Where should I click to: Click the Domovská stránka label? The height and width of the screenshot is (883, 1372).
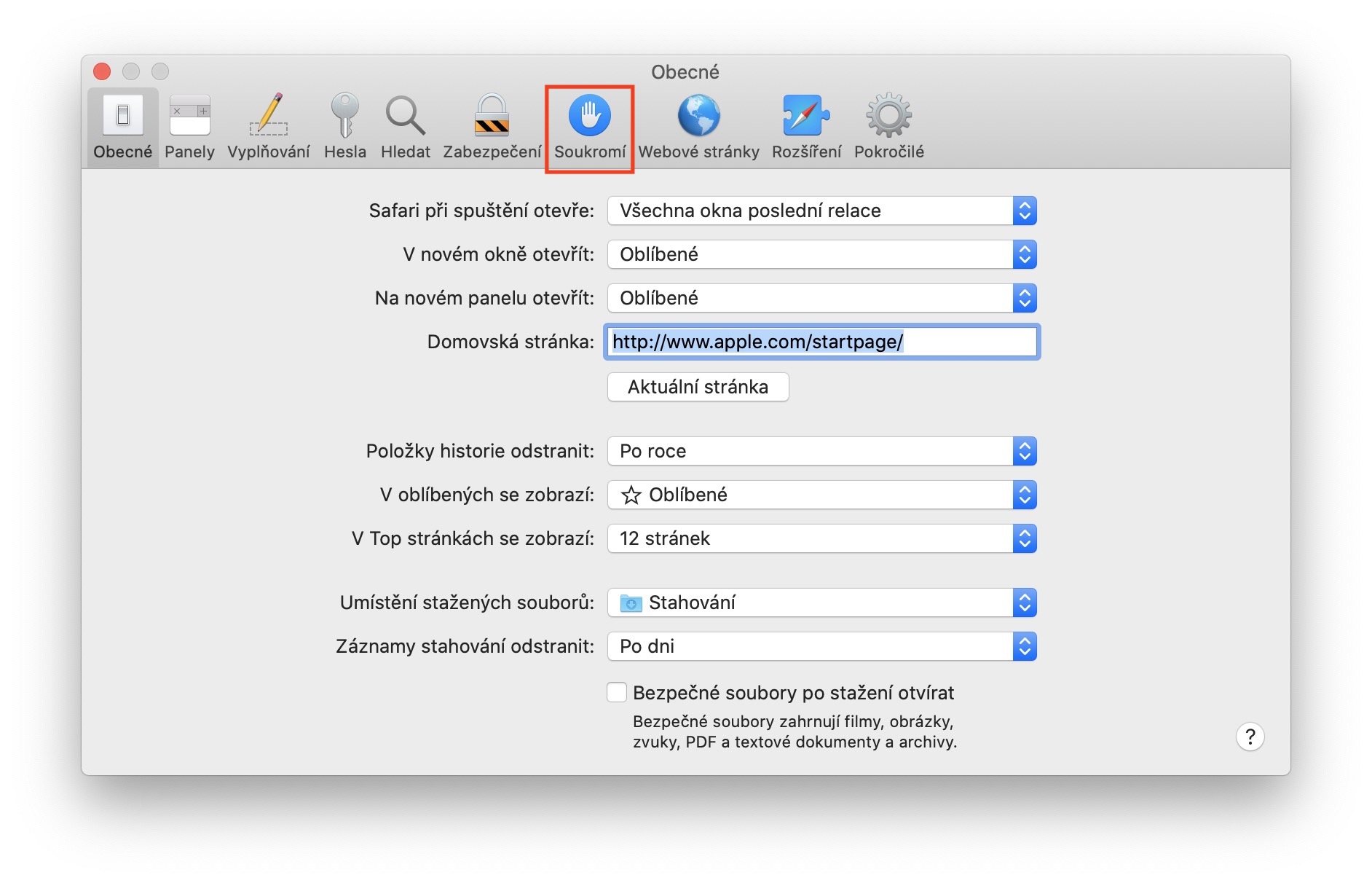point(510,342)
